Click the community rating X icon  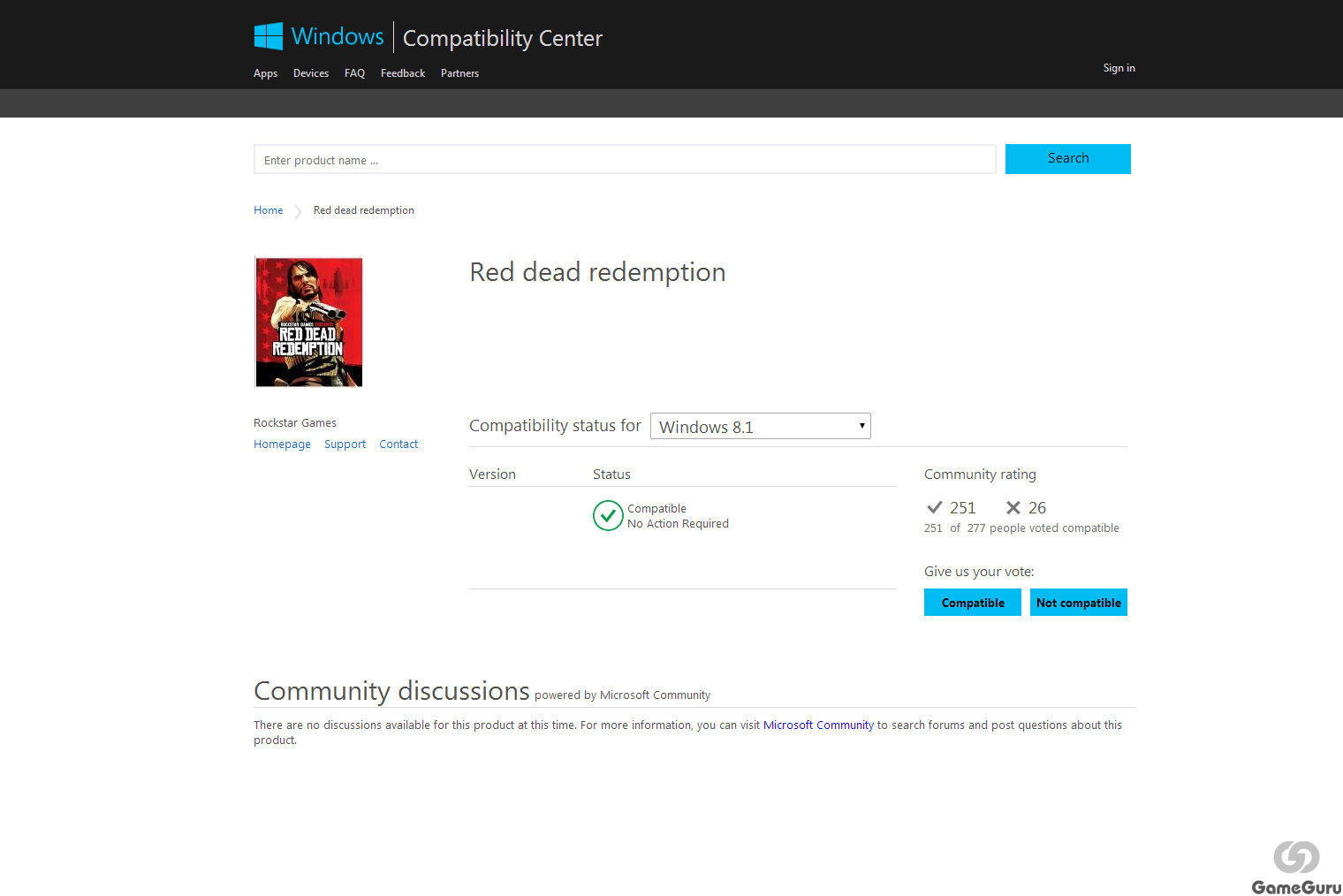pyautogui.click(x=1013, y=507)
